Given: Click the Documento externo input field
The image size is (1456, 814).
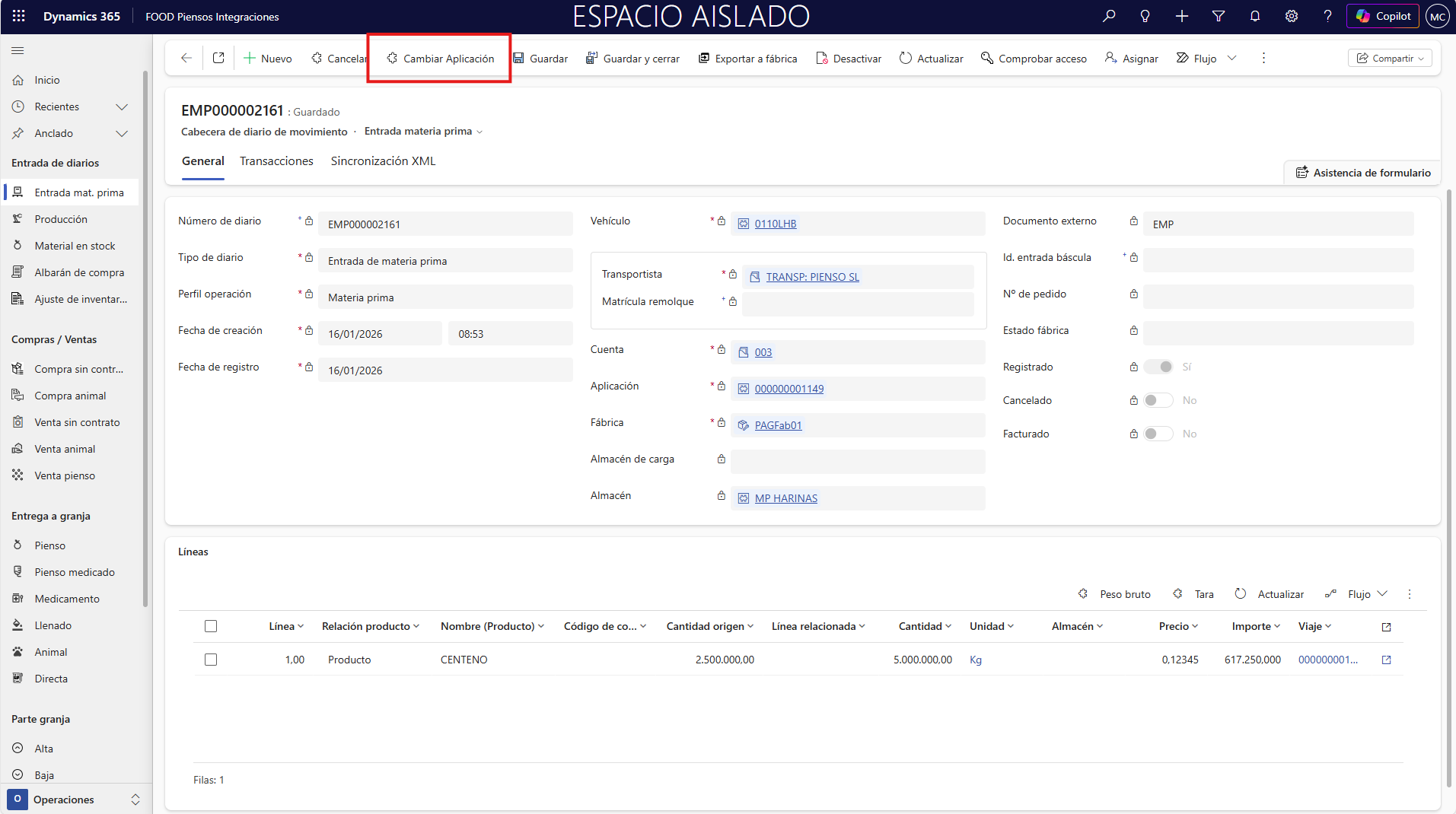Looking at the screenshot, I should click(x=1277, y=224).
